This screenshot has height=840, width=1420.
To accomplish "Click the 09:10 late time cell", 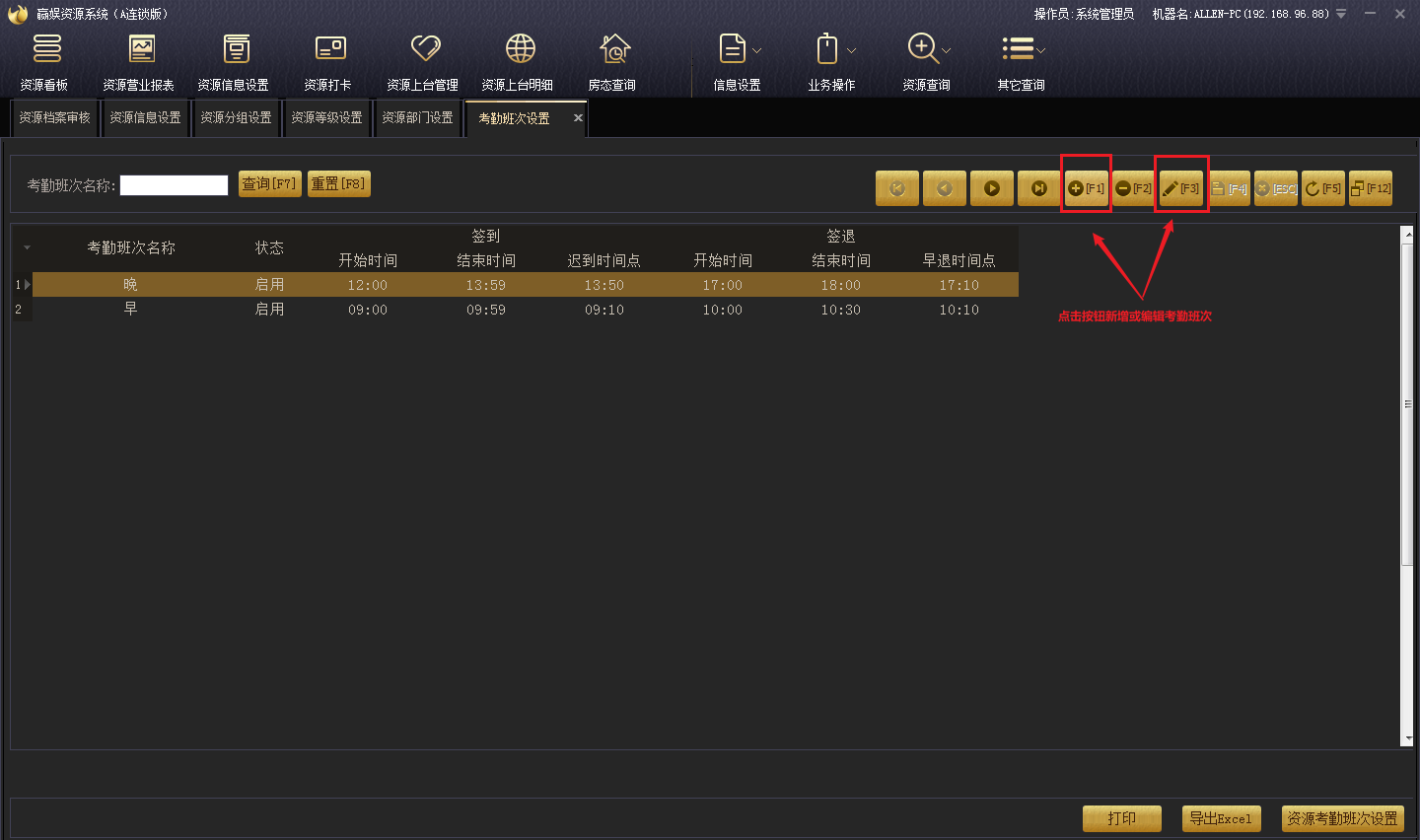I will (604, 310).
